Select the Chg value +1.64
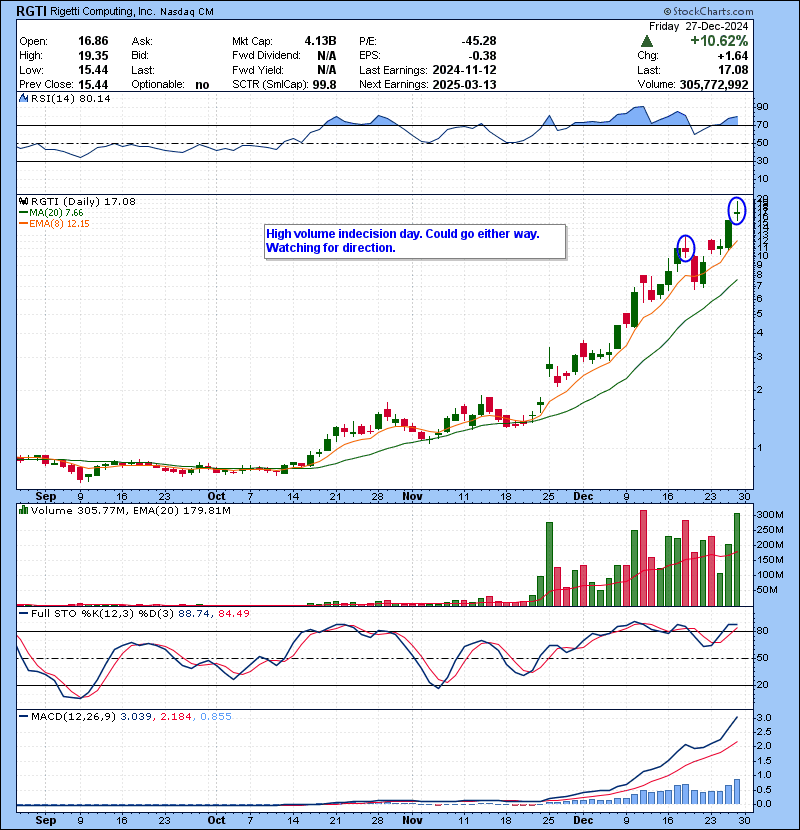The width and height of the screenshot is (800, 830). pos(733,56)
